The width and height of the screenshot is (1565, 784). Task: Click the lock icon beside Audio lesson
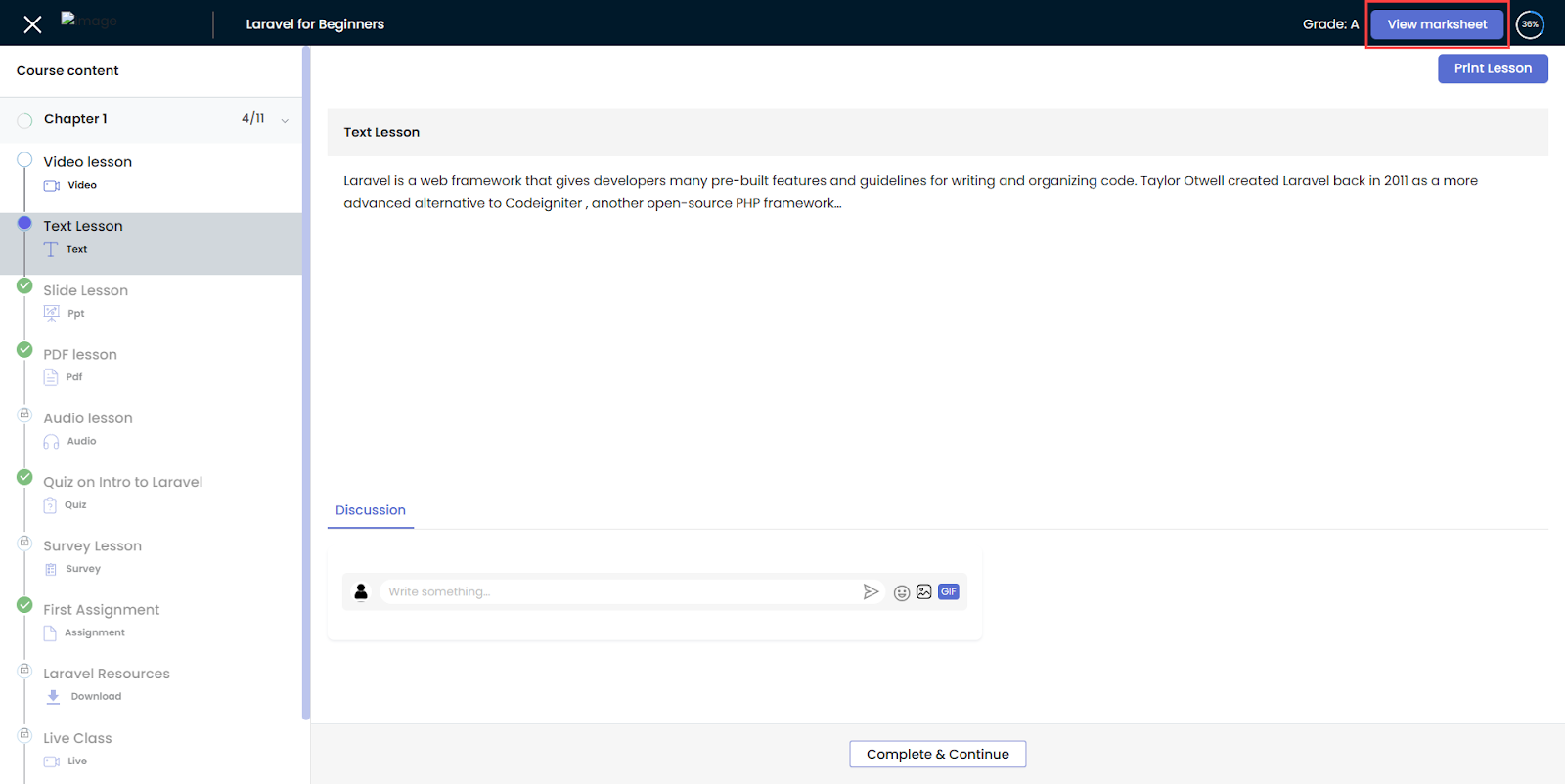coord(24,414)
